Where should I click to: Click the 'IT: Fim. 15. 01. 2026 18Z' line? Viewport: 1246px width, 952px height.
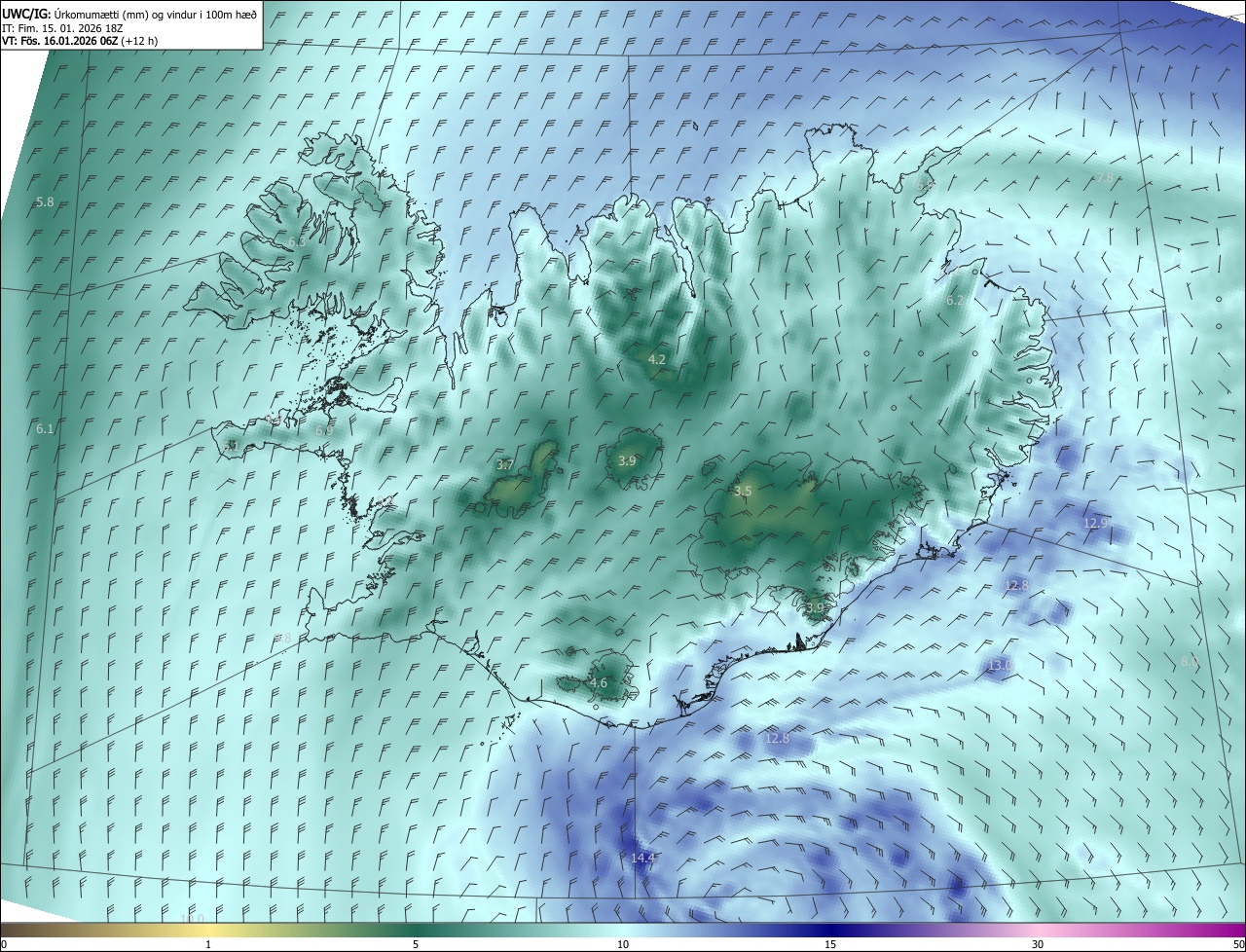(63, 27)
